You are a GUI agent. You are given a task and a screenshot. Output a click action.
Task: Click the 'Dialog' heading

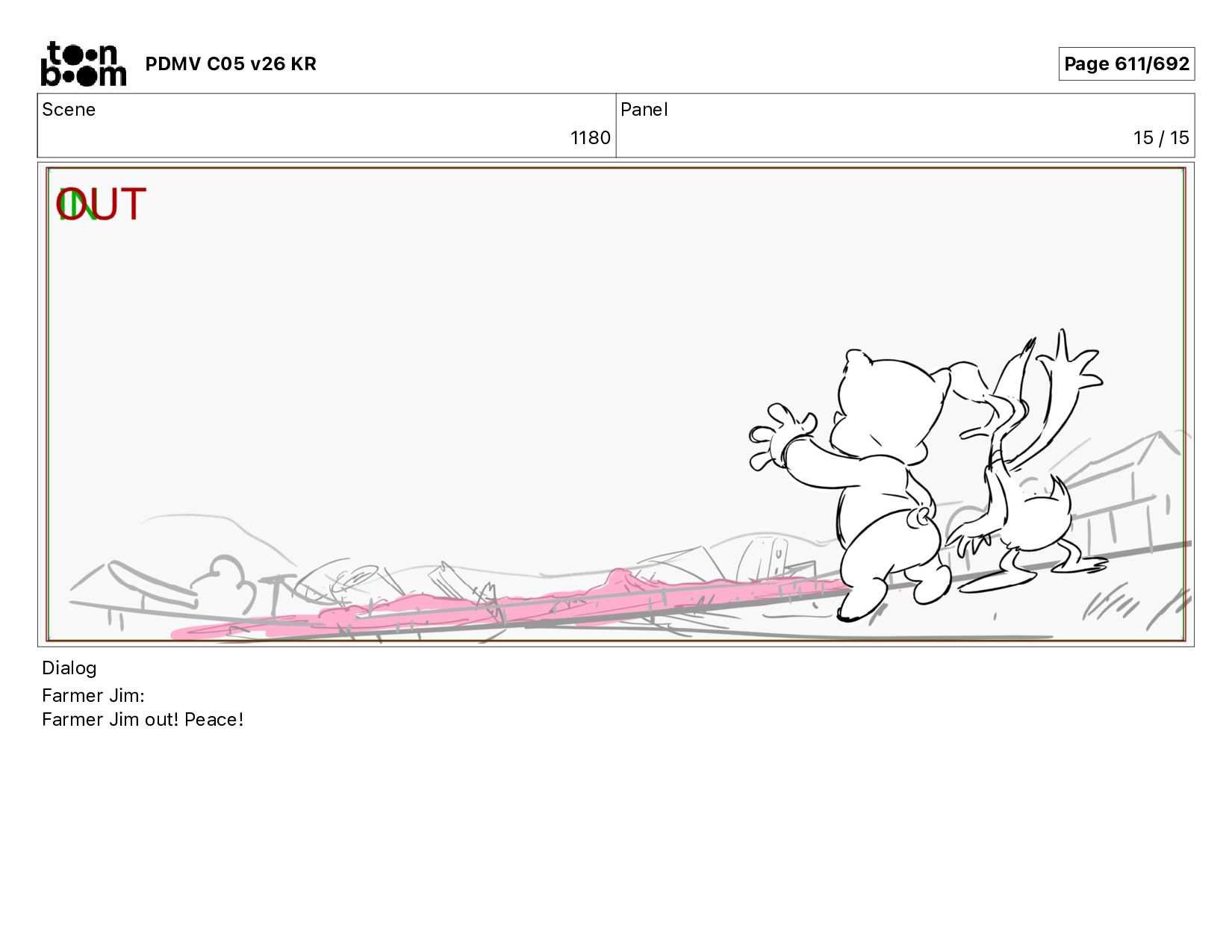pos(69,668)
